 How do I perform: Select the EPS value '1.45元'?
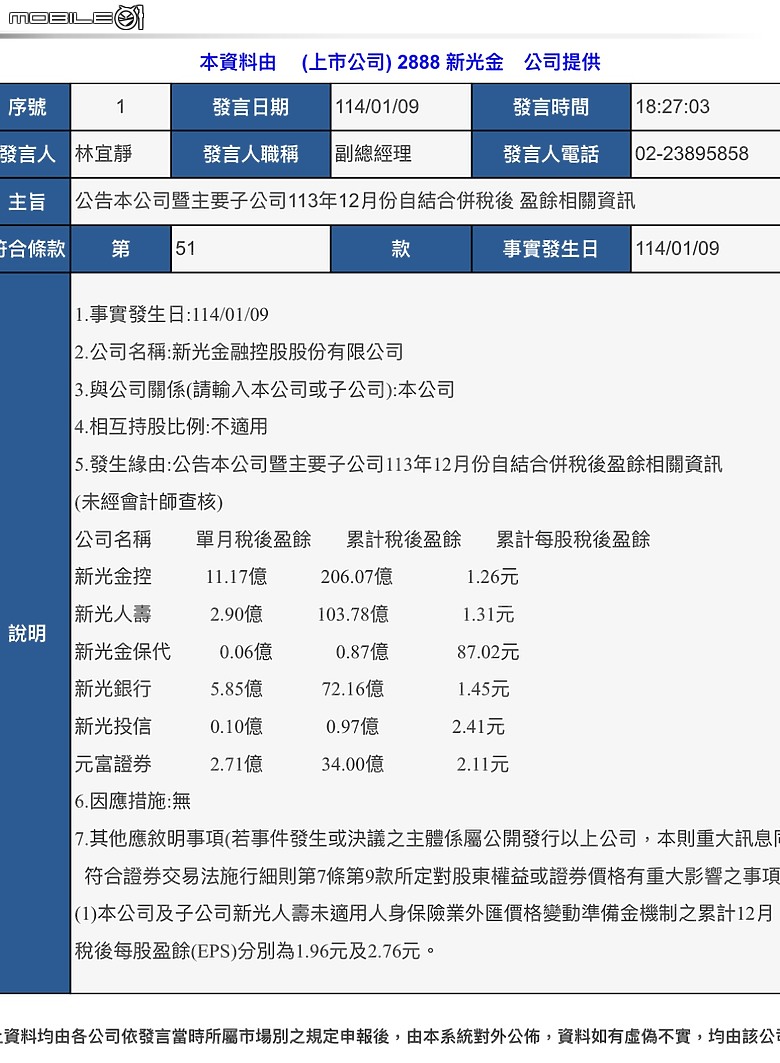tap(483, 689)
